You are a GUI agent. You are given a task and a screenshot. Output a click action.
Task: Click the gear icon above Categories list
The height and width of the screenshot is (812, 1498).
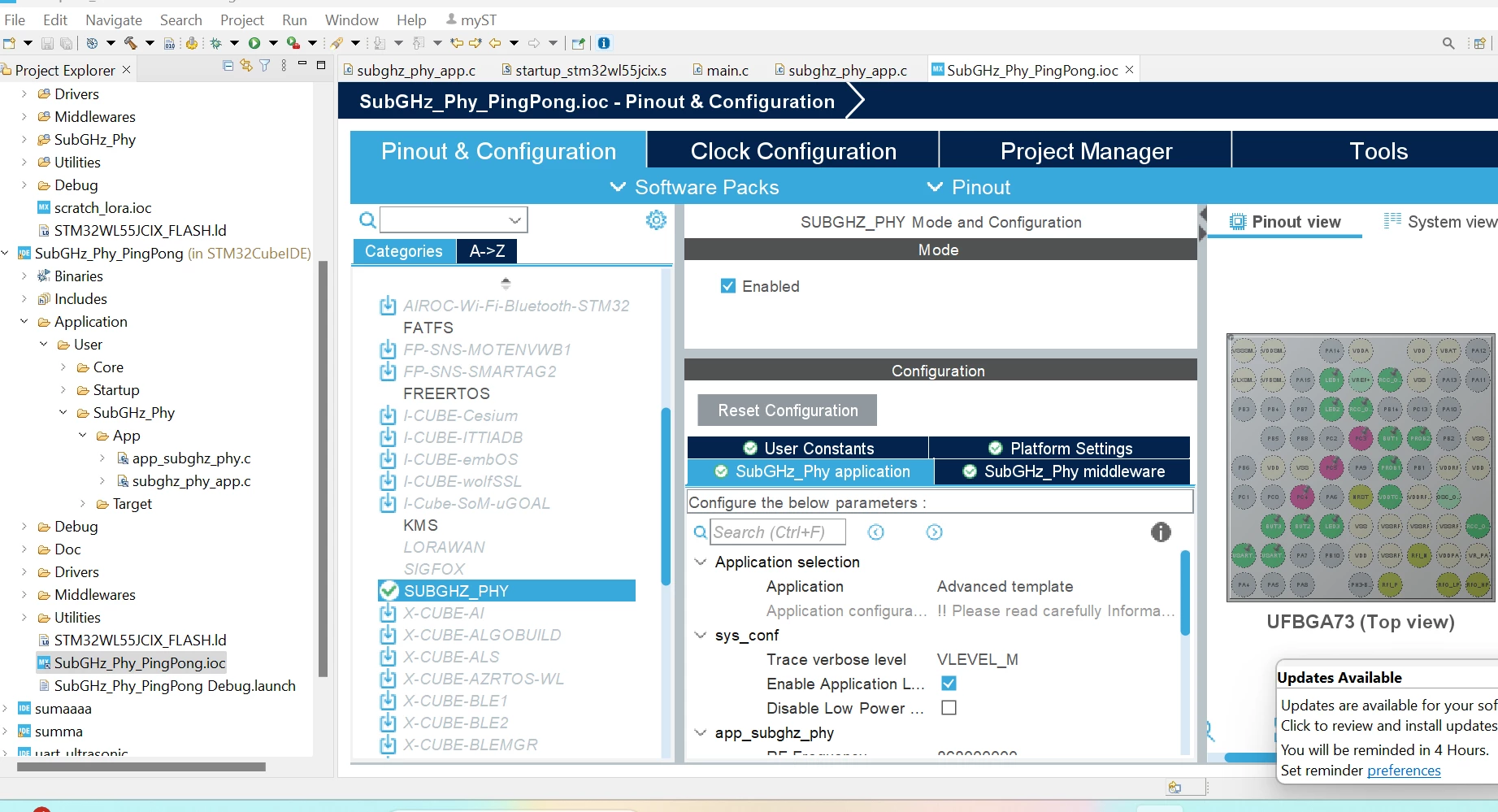(656, 219)
